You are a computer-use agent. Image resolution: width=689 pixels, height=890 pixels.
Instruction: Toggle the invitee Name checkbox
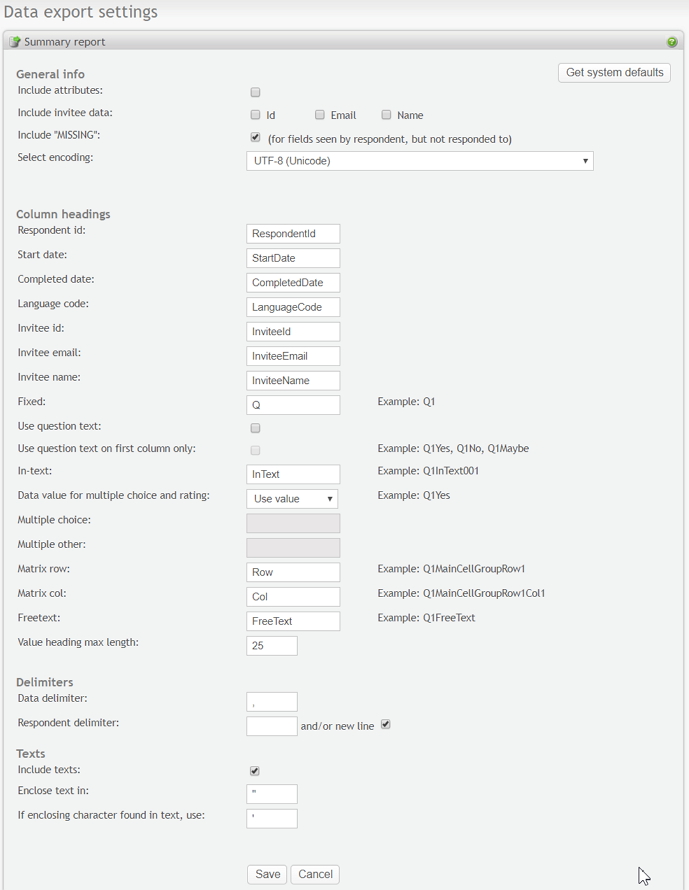pyautogui.click(x=386, y=115)
